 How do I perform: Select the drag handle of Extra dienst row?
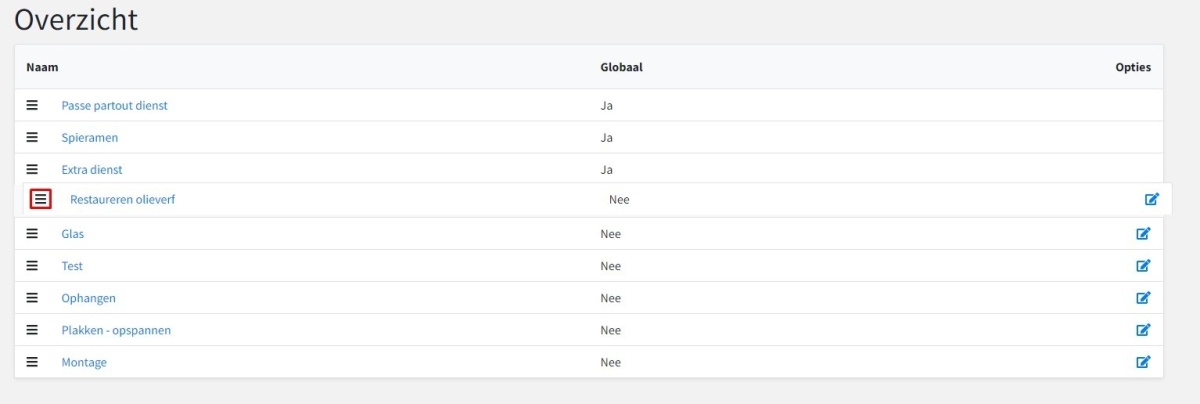pyautogui.click(x=32, y=169)
